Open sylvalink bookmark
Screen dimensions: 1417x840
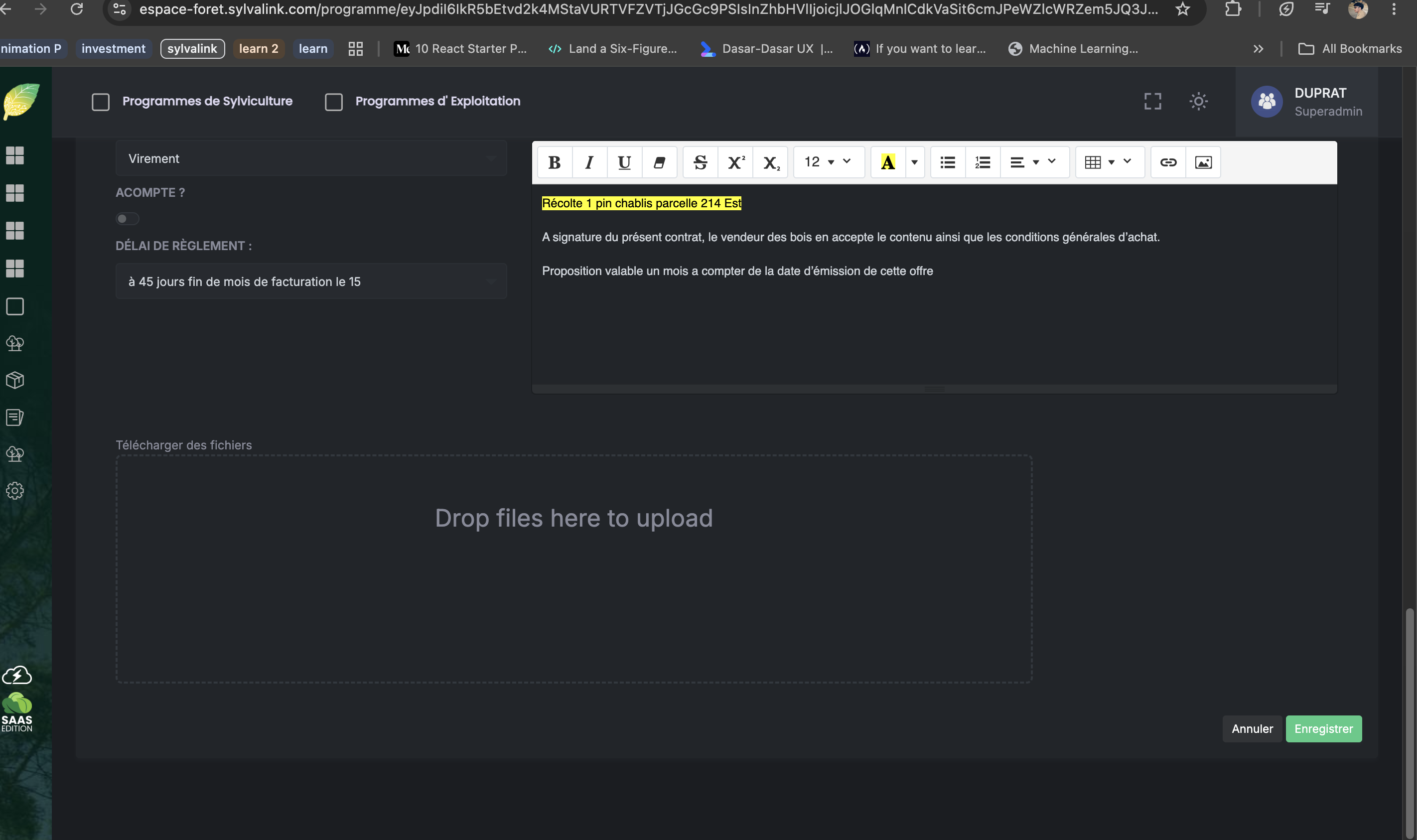192,49
